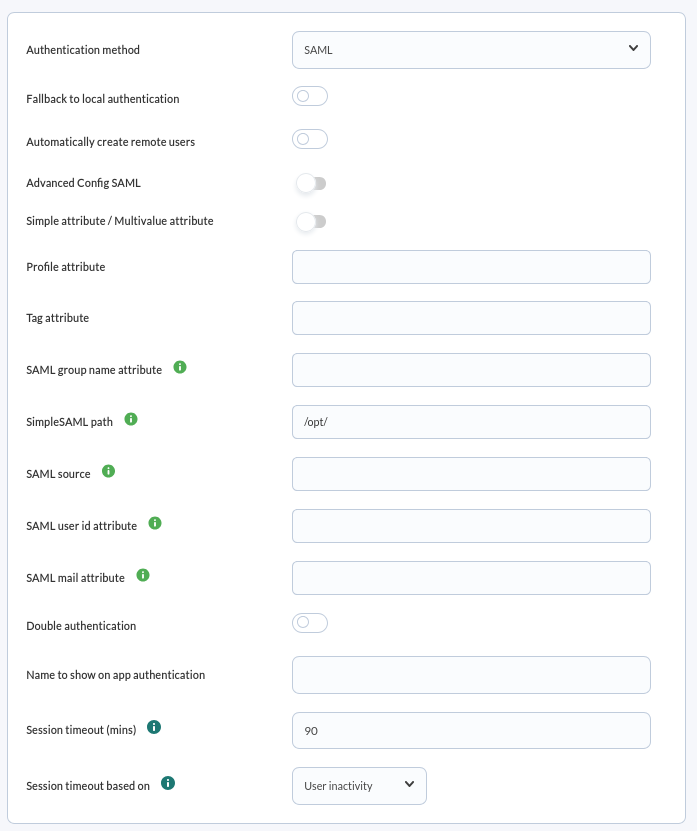697x831 pixels.
Task: Toggle Simple attribute / Multivalue attribute switch
Action: [x=311, y=222]
